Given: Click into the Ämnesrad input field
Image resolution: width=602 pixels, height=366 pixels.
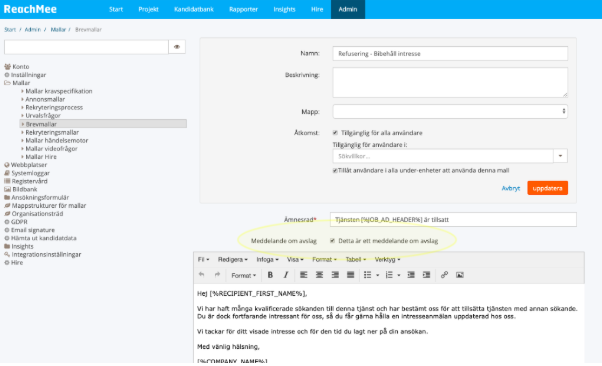Looking at the screenshot, I should 453,220.
